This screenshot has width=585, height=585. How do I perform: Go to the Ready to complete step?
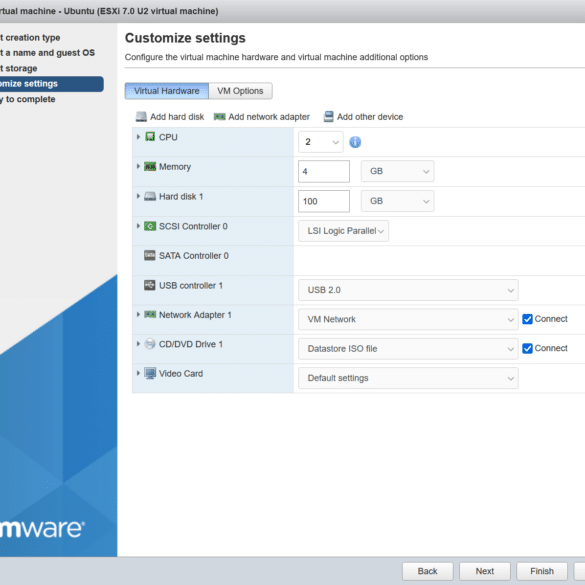pos(28,99)
